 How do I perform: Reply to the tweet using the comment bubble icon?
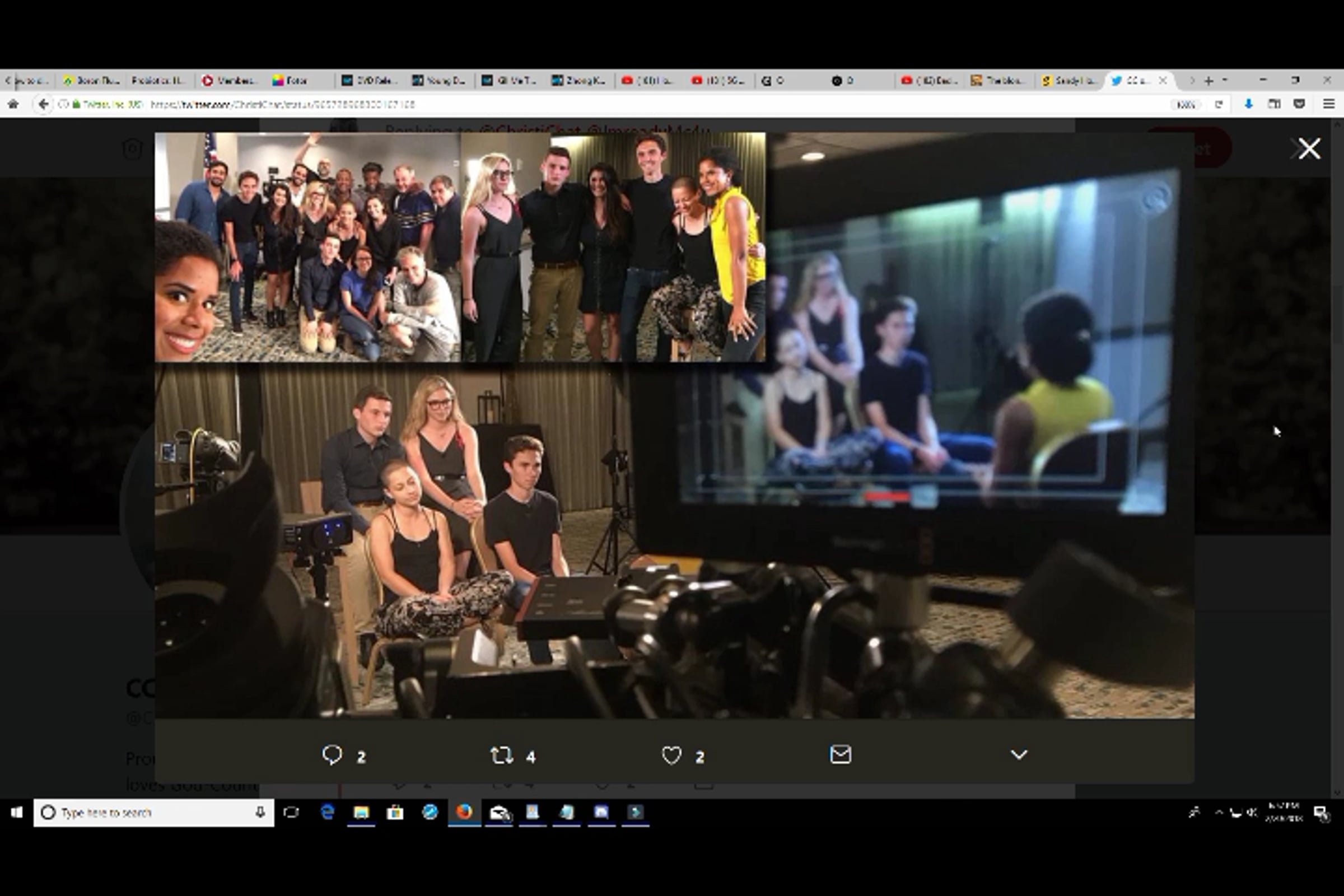click(x=332, y=755)
